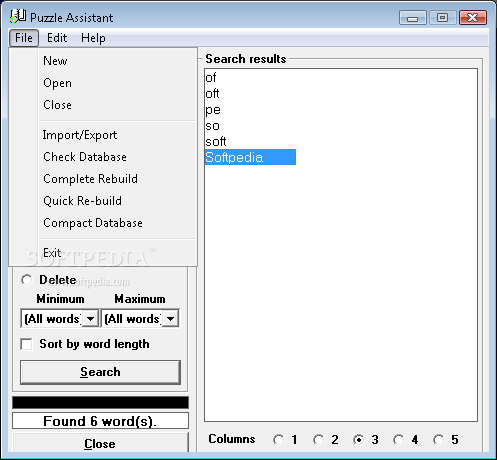Screen dimensions: 497x460
Task: Set columns to 3
Action: [359, 440]
